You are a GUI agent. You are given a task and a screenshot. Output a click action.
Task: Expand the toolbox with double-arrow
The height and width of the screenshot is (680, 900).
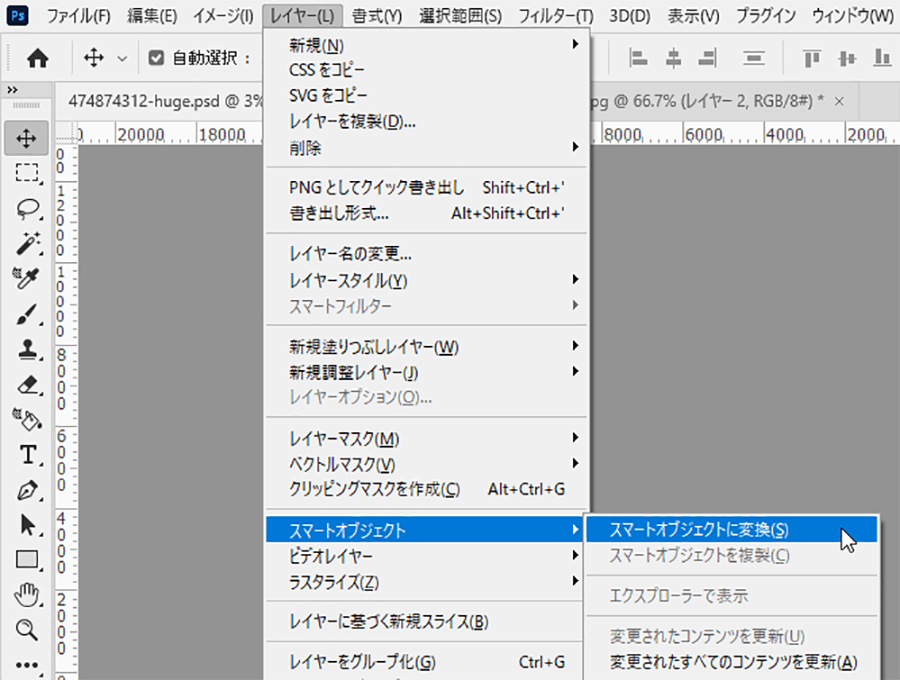13,90
